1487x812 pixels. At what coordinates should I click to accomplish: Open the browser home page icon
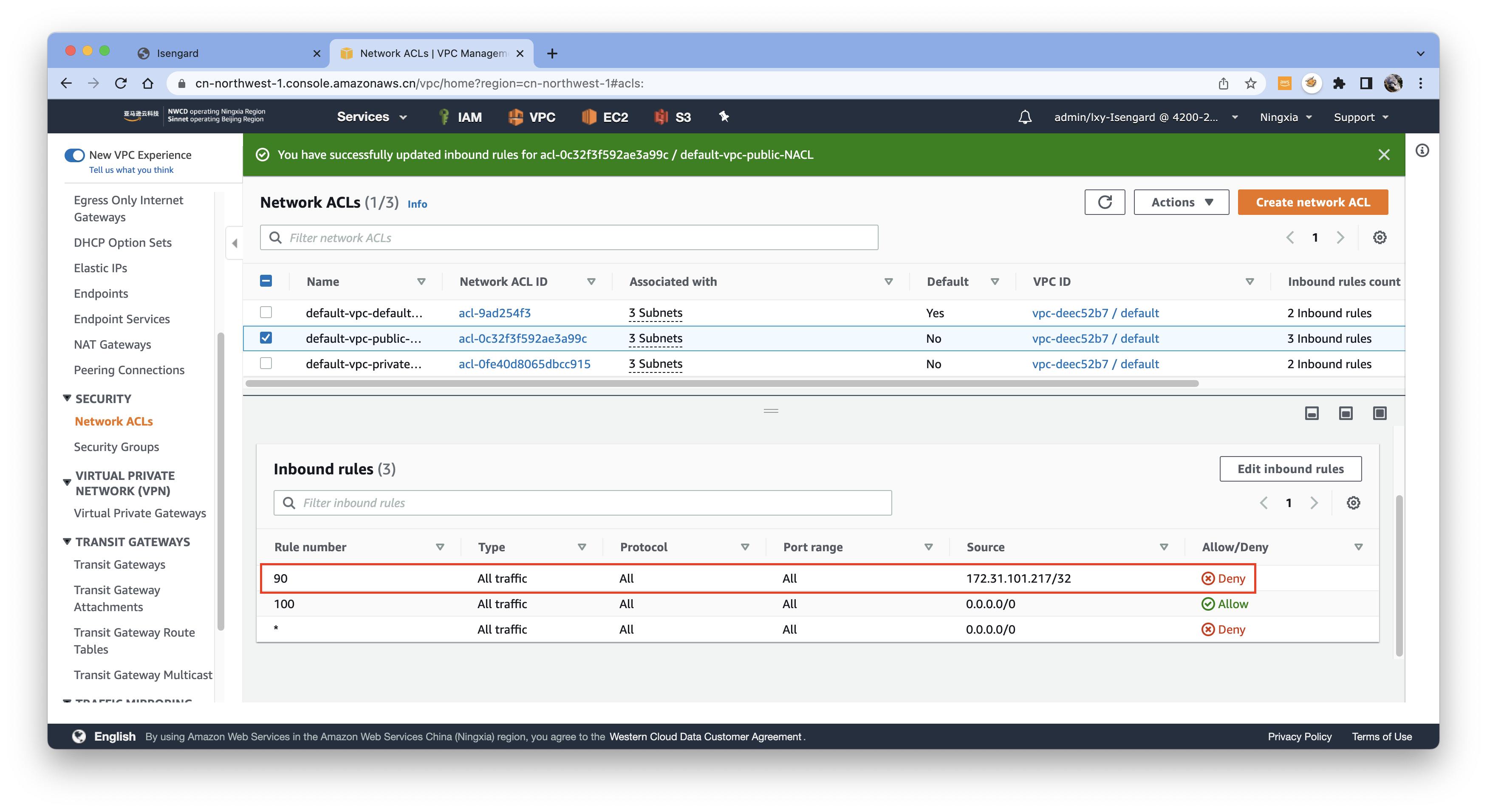pos(148,83)
